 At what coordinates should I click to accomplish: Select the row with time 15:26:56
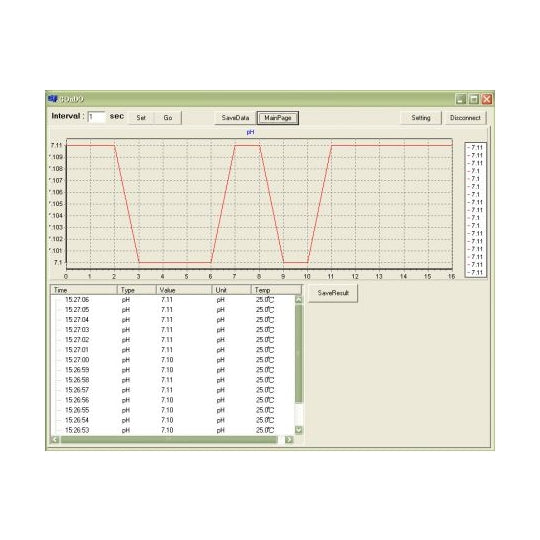(173, 400)
